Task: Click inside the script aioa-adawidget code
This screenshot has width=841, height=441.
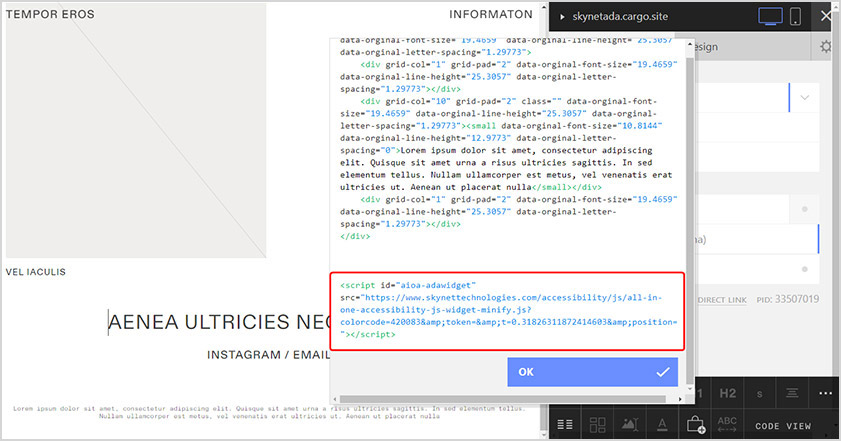Action: click(507, 310)
